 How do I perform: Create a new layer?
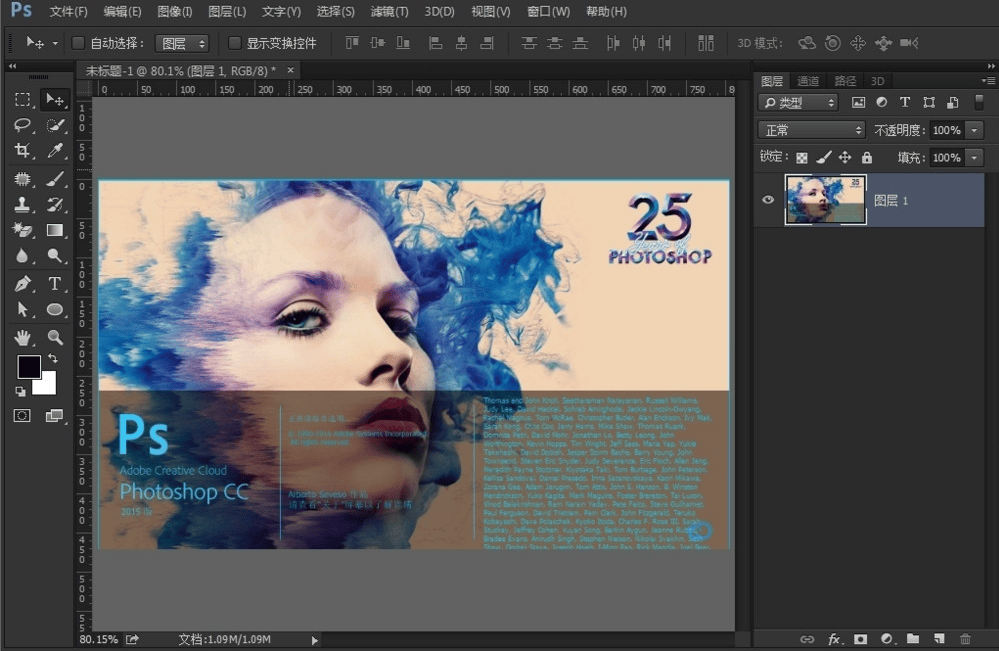tap(938, 638)
